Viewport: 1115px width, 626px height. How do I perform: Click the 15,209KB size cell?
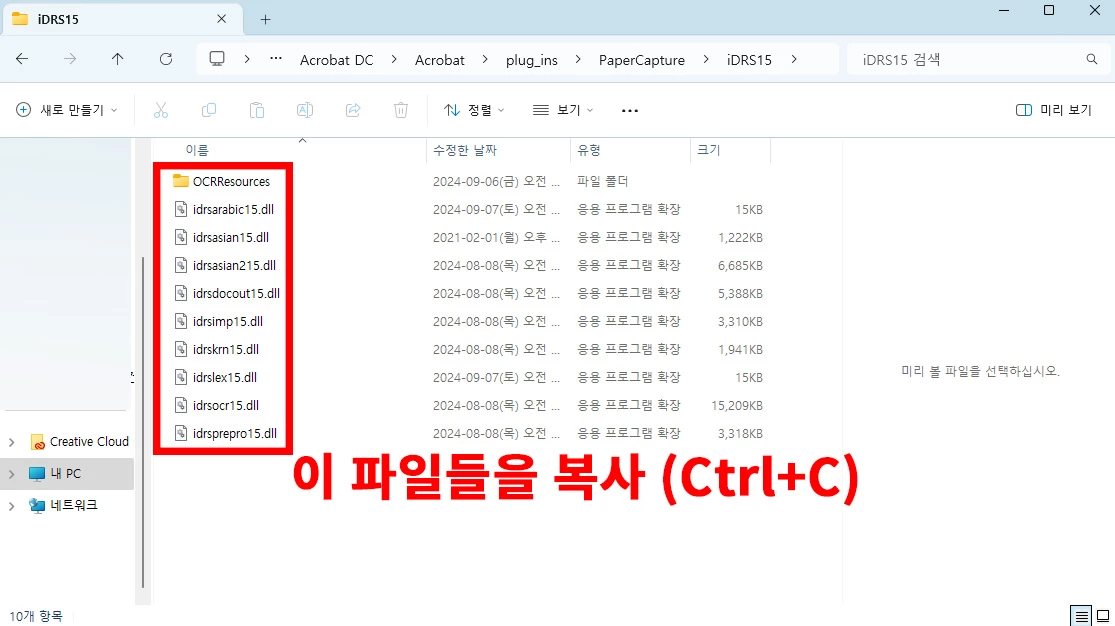(737, 405)
